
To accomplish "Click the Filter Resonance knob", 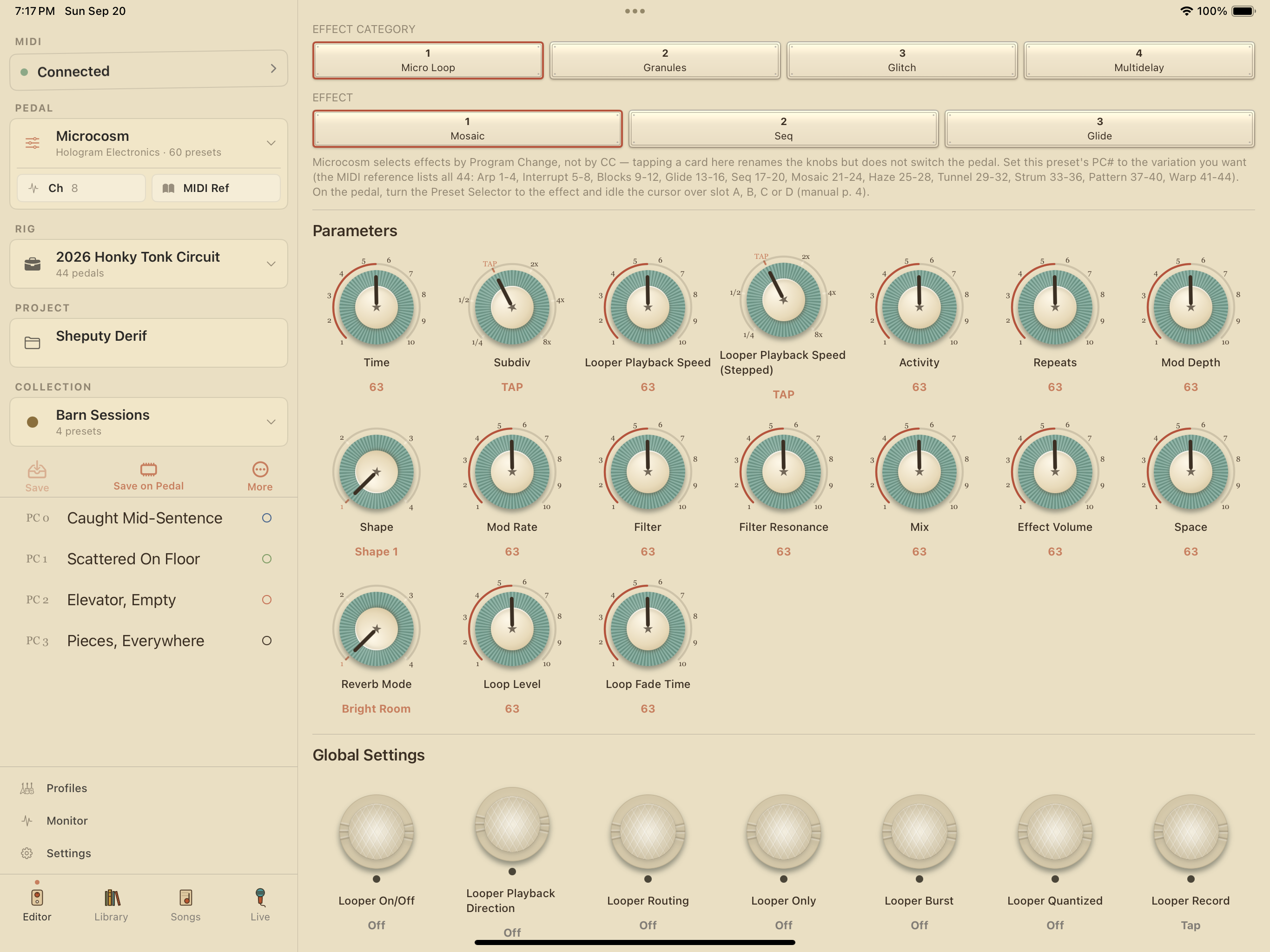I will pyautogui.click(x=784, y=472).
